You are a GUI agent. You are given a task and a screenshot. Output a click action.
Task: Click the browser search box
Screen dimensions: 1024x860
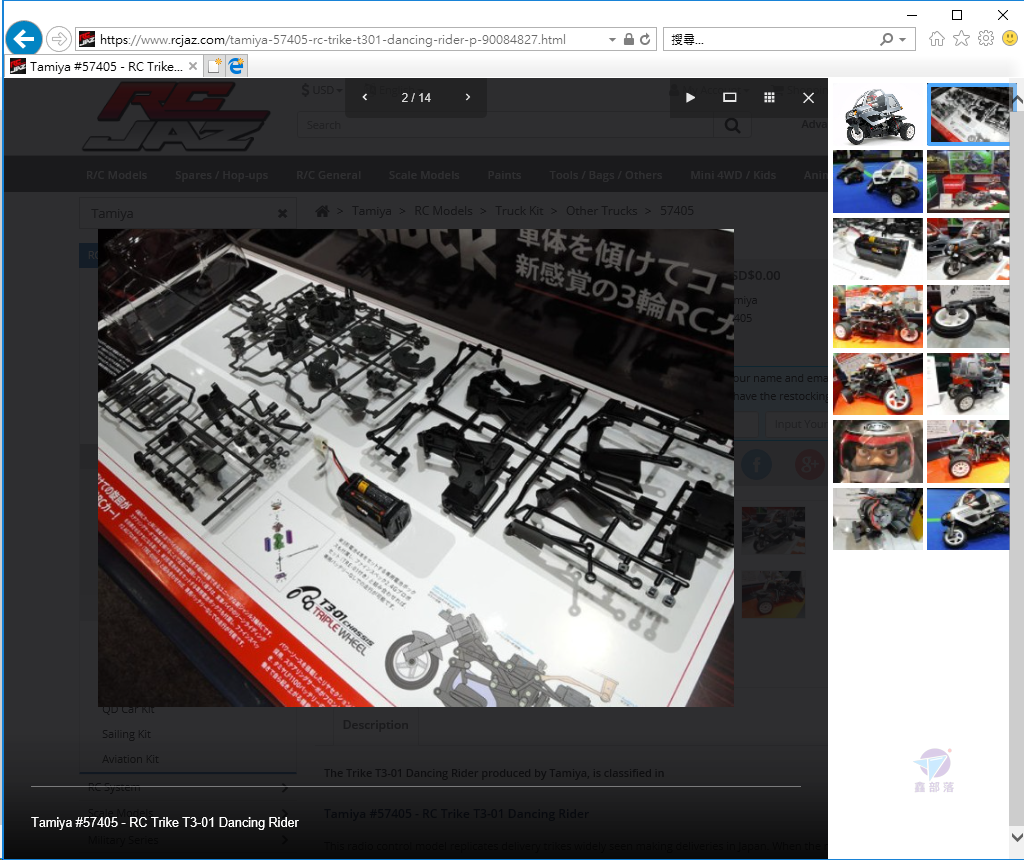click(771, 40)
